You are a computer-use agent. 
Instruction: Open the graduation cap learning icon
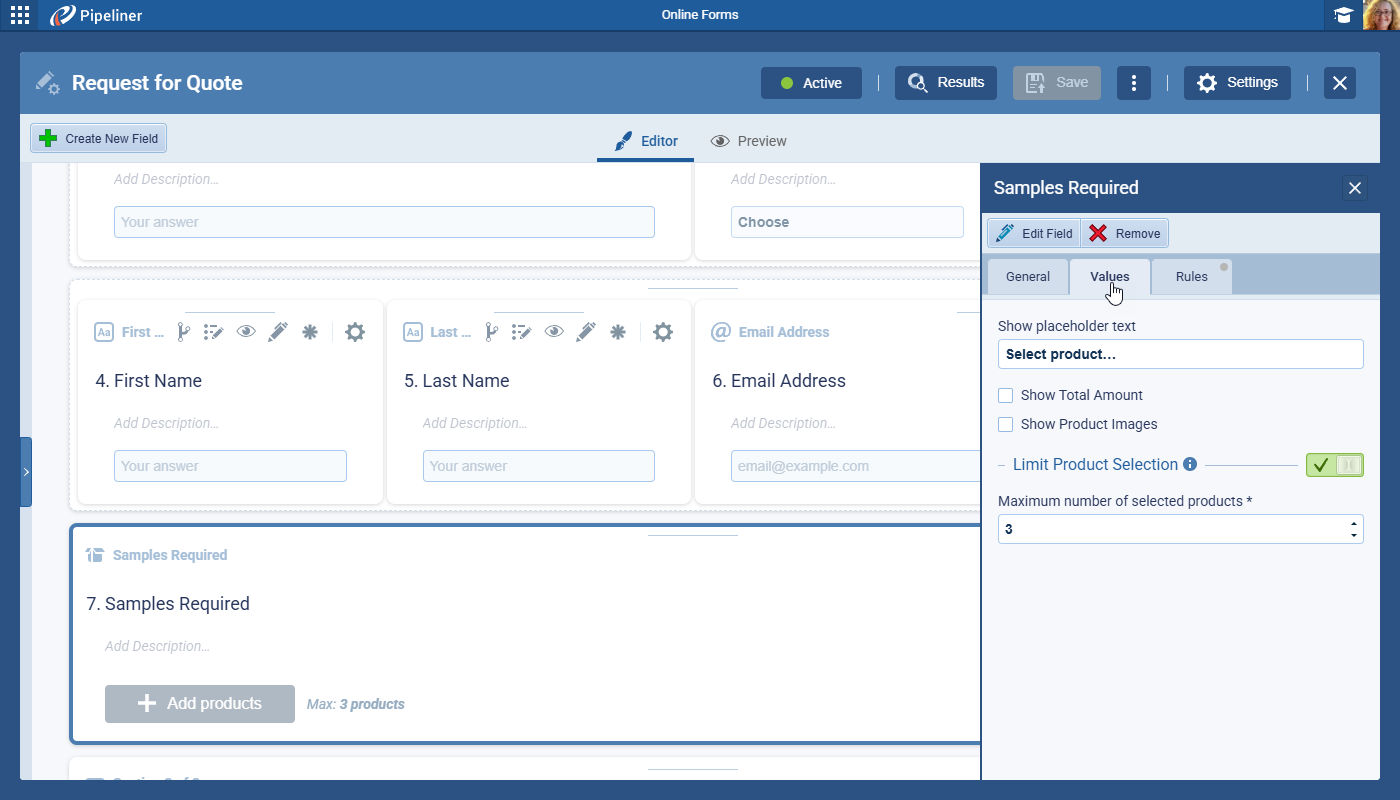click(1343, 15)
